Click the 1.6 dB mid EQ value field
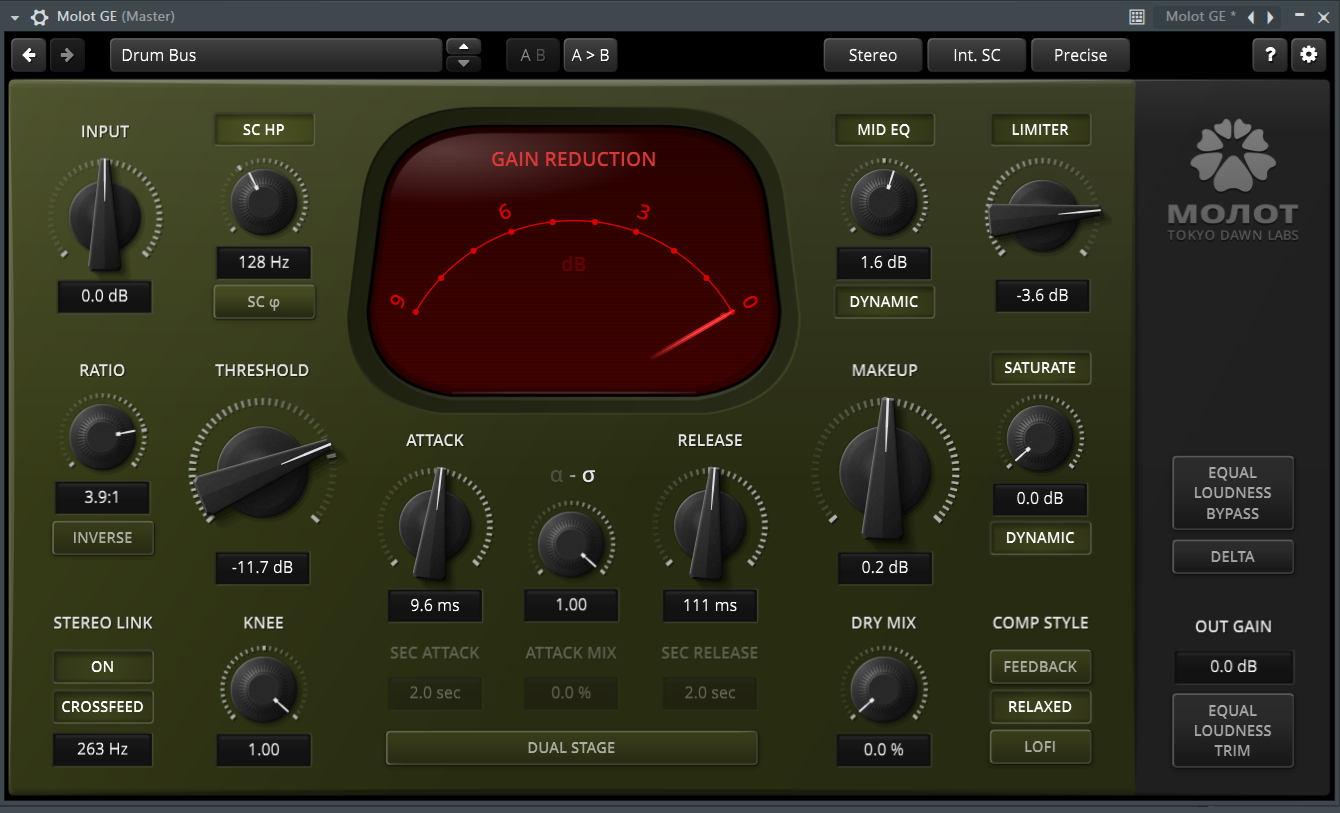This screenshot has height=813, width=1340. [x=884, y=263]
